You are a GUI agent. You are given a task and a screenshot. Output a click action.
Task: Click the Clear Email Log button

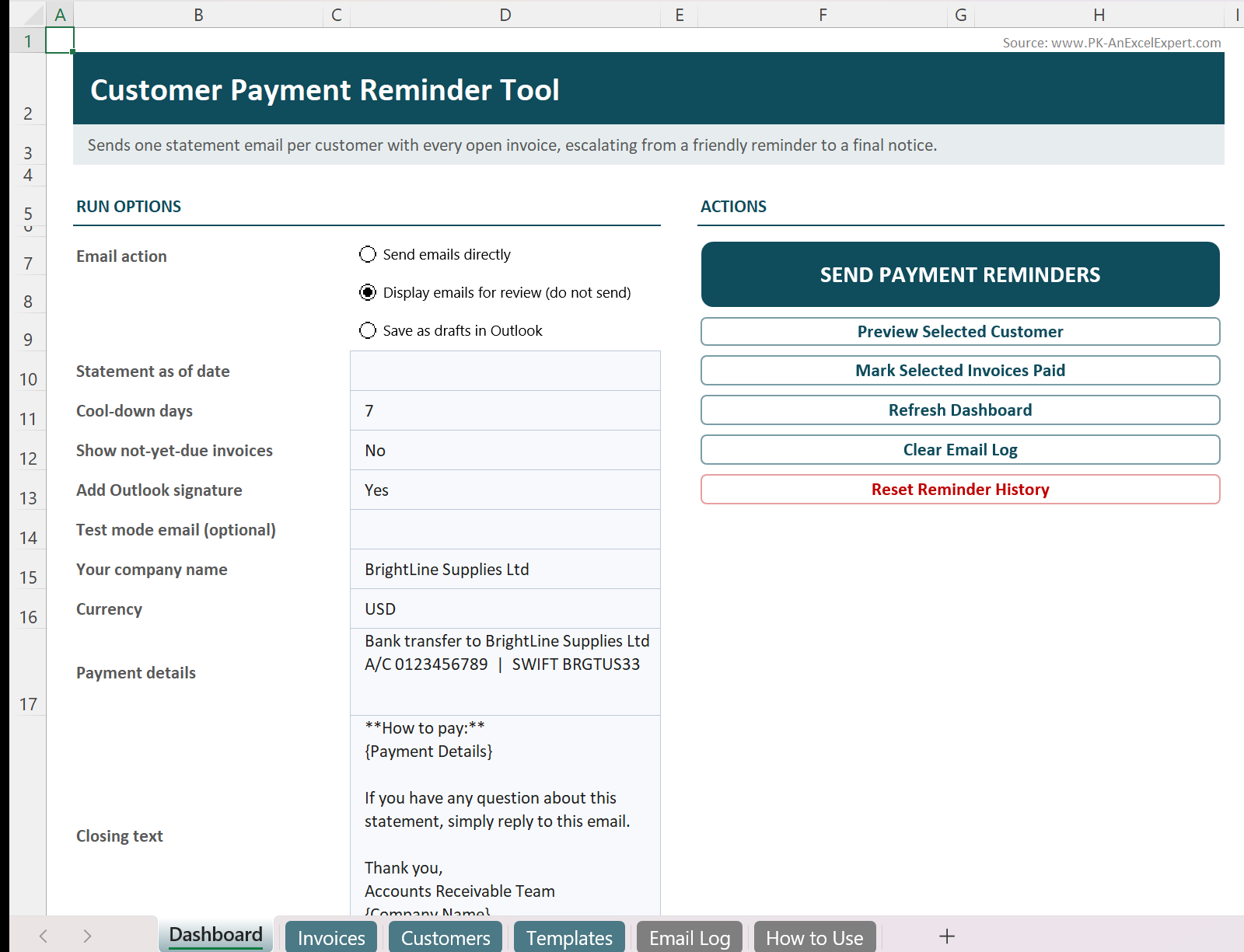coord(960,450)
